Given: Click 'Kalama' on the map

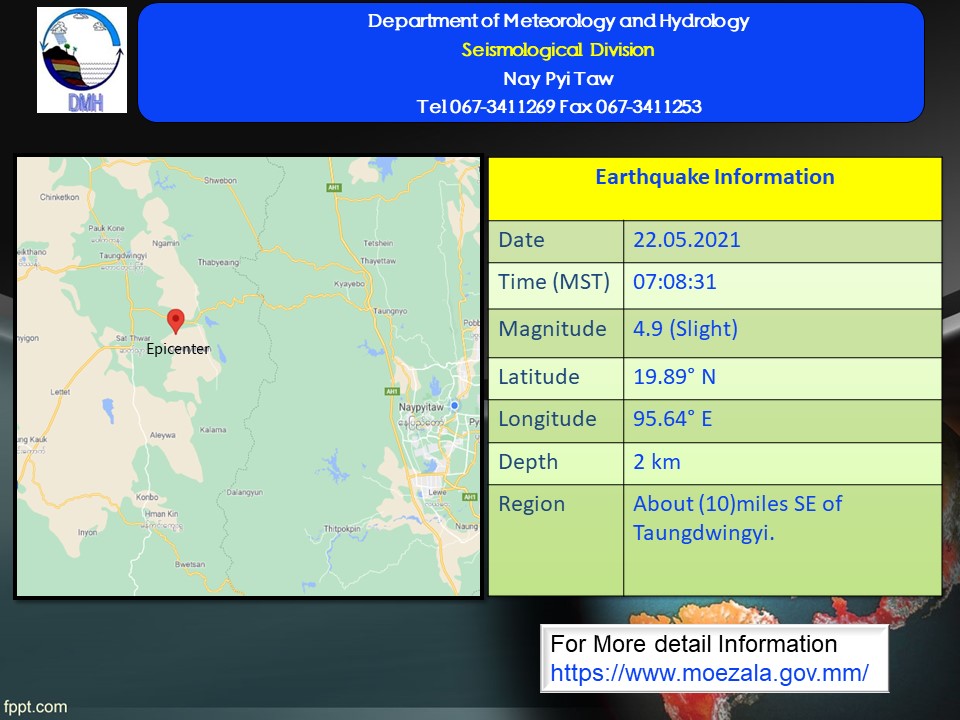Looking at the screenshot, I should coord(213,430).
